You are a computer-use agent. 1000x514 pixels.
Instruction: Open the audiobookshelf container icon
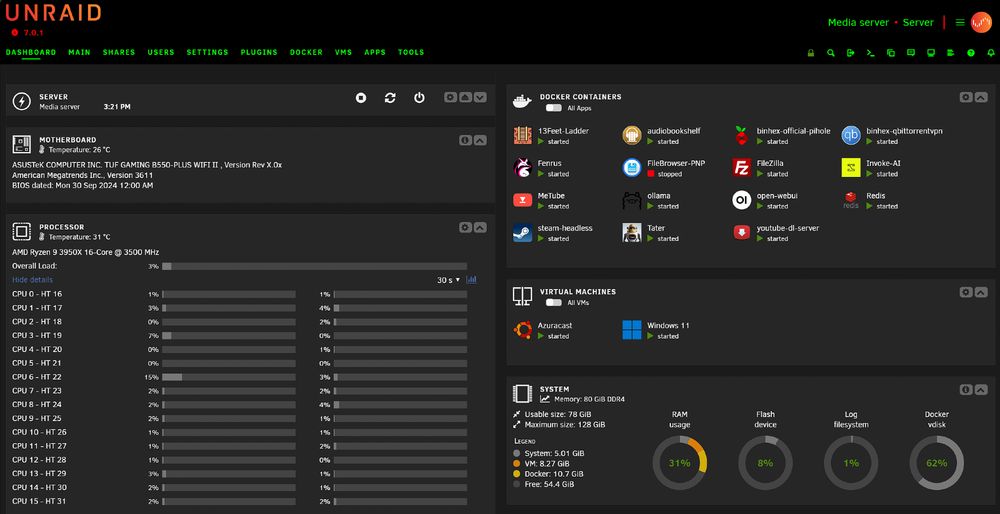coord(631,135)
